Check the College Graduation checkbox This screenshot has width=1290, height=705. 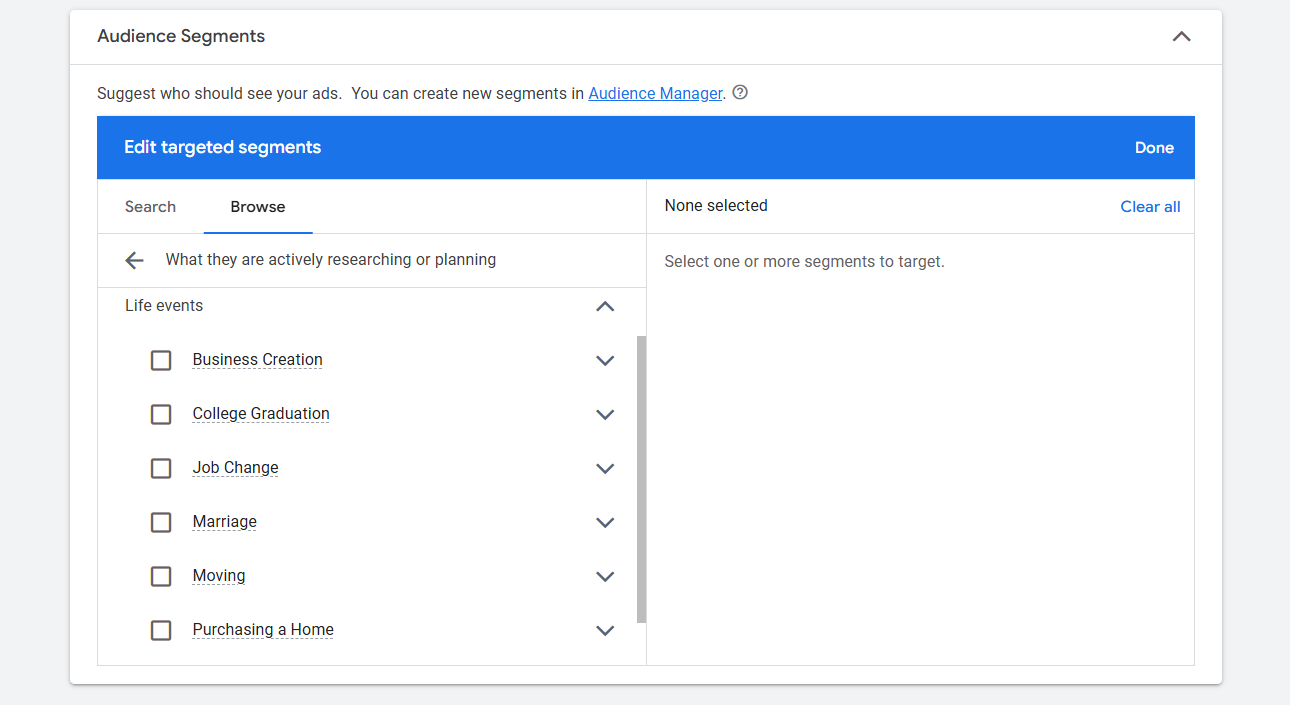click(161, 414)
